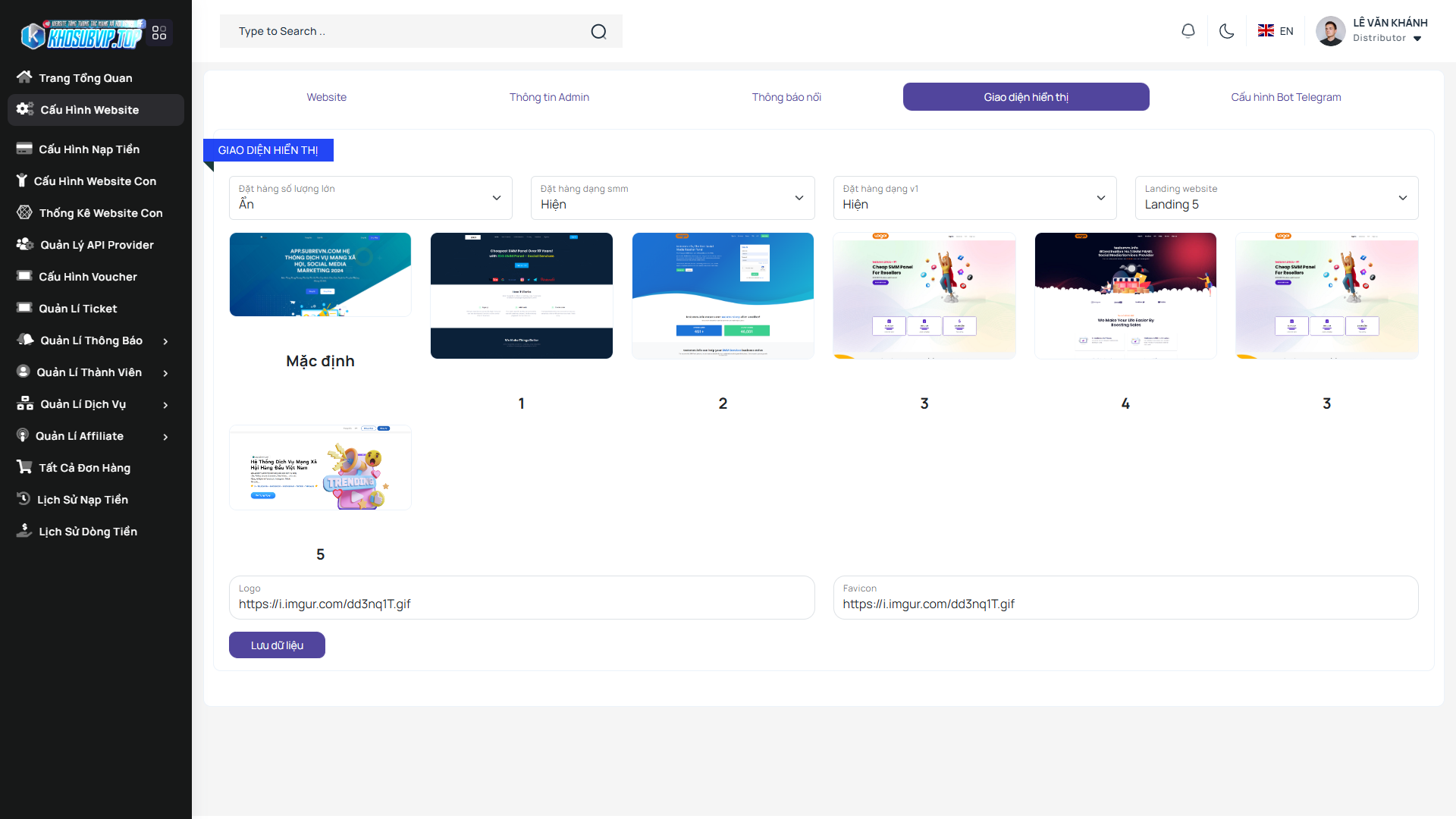Click the Trang Tổng Quan home icon
Viewport: 1456px width, 819px height.
(24, 77)
